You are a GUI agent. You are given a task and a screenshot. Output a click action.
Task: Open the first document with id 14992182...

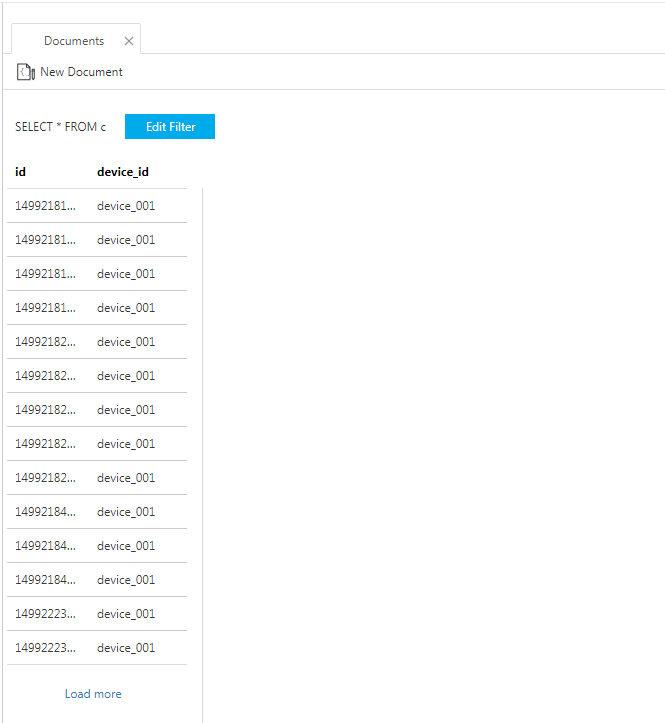click(97, 342)
